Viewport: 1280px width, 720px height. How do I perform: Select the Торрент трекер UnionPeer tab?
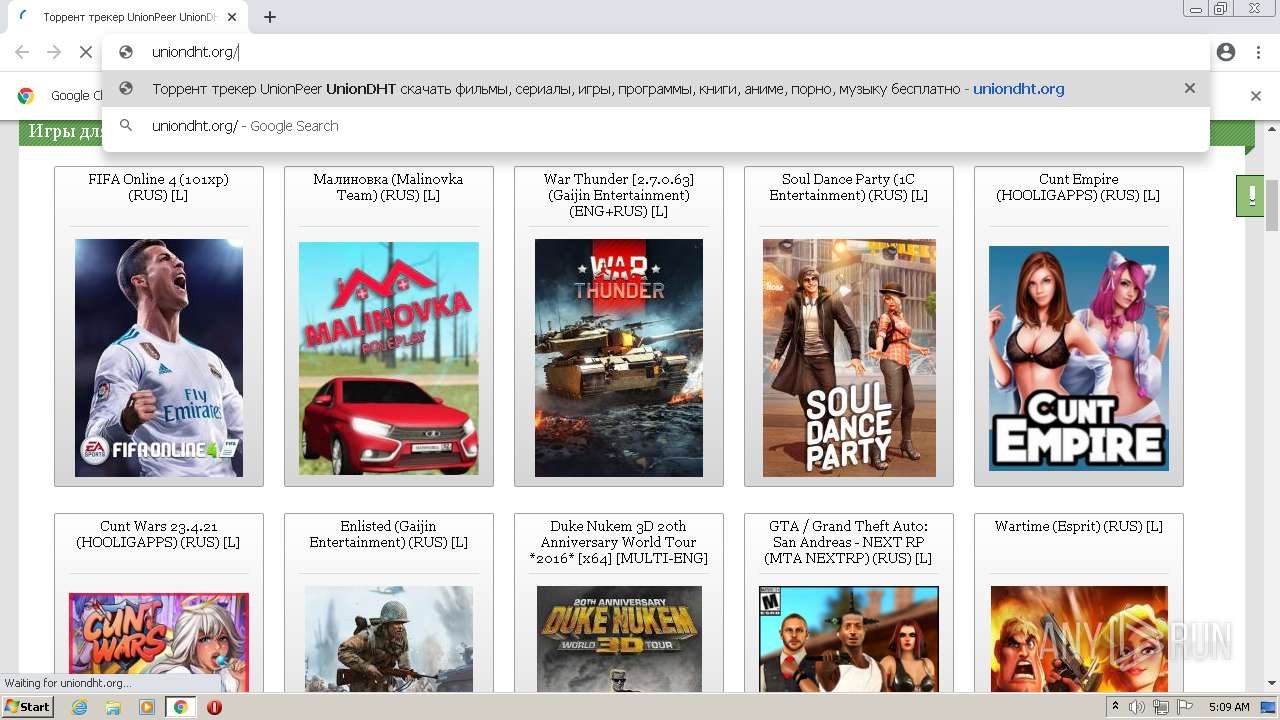[130, 17]
